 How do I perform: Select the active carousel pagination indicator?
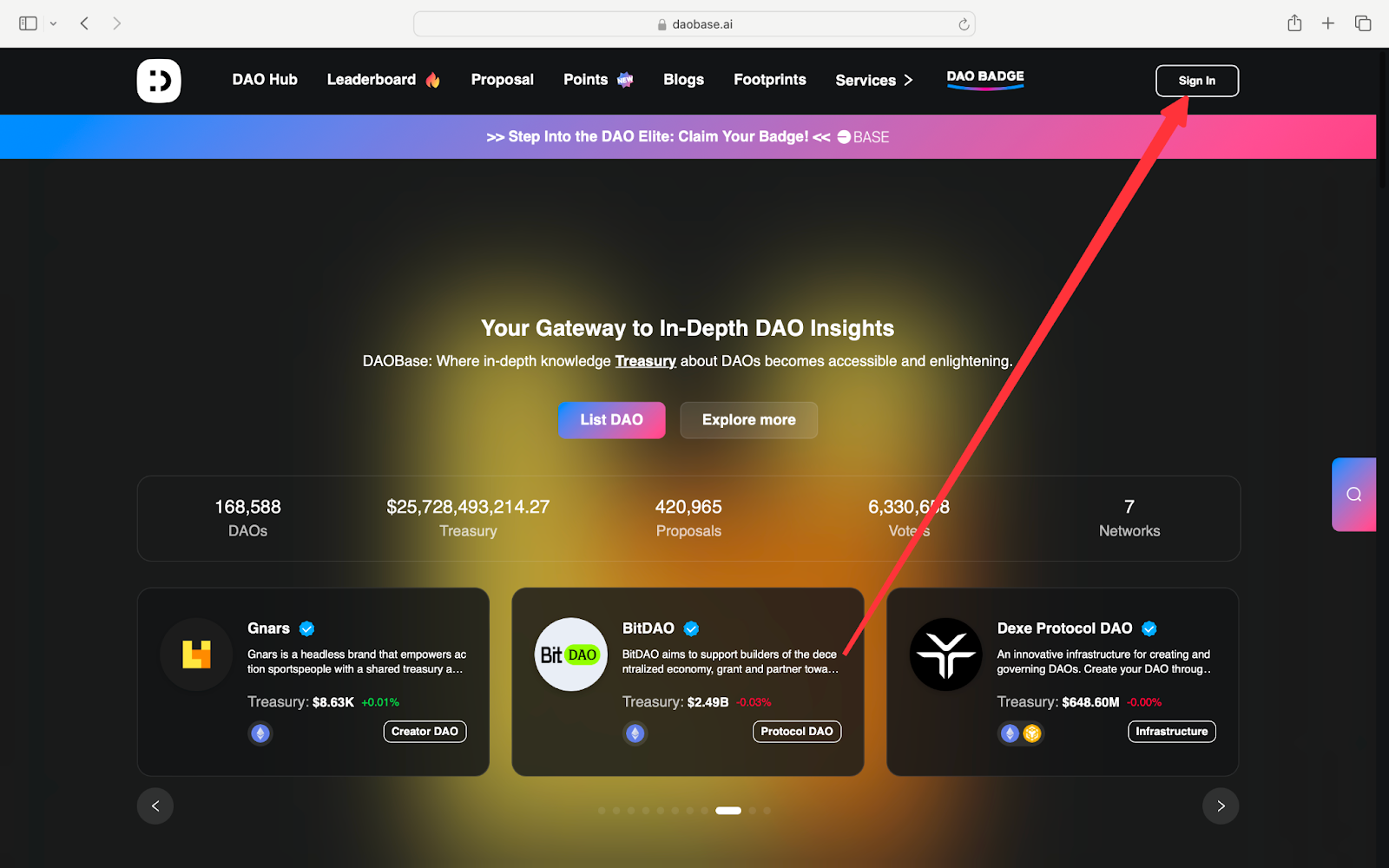point(728,811)
